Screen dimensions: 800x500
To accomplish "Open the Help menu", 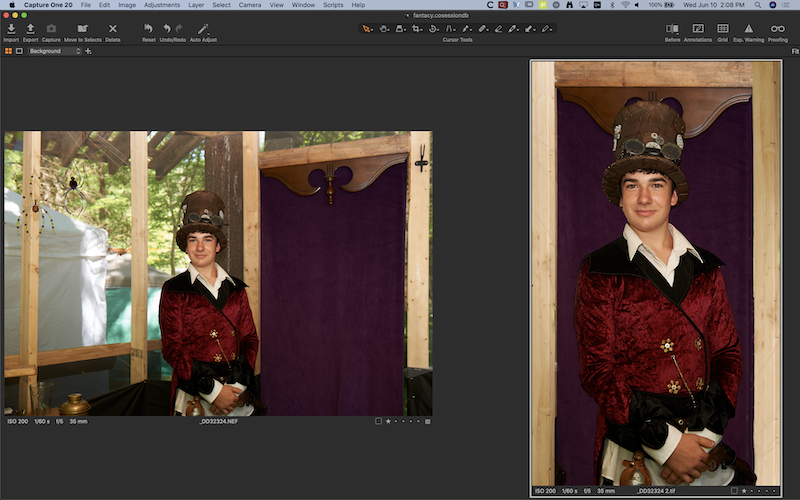I will [358, 5].
